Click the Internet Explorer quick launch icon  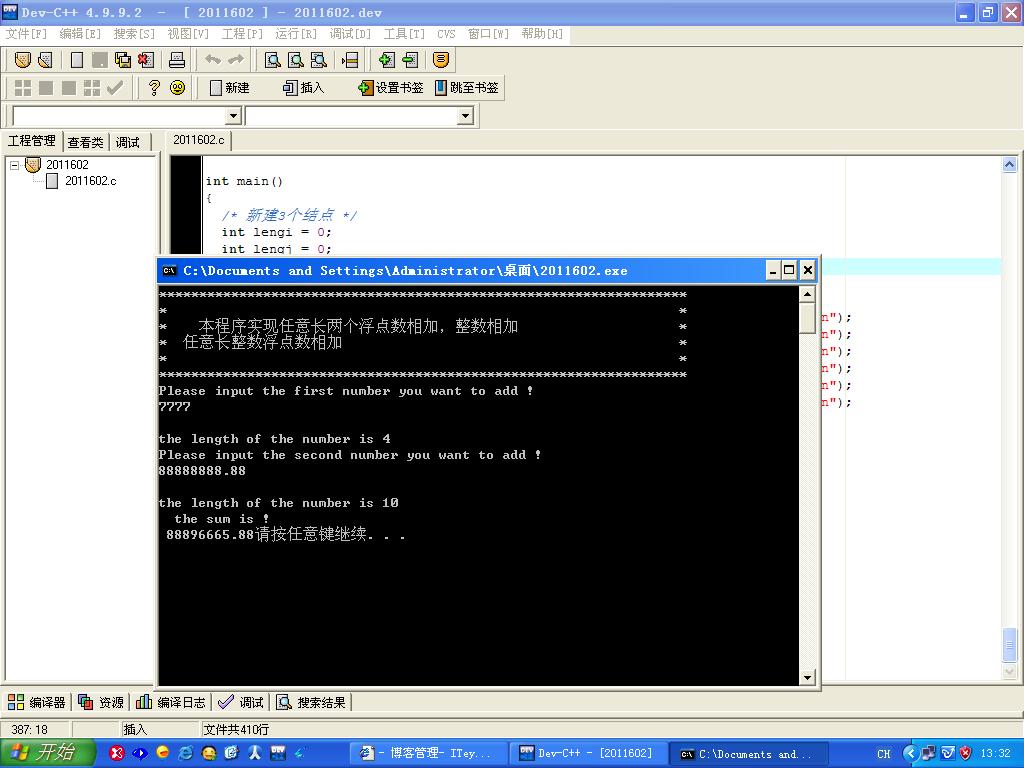[186, 753]
